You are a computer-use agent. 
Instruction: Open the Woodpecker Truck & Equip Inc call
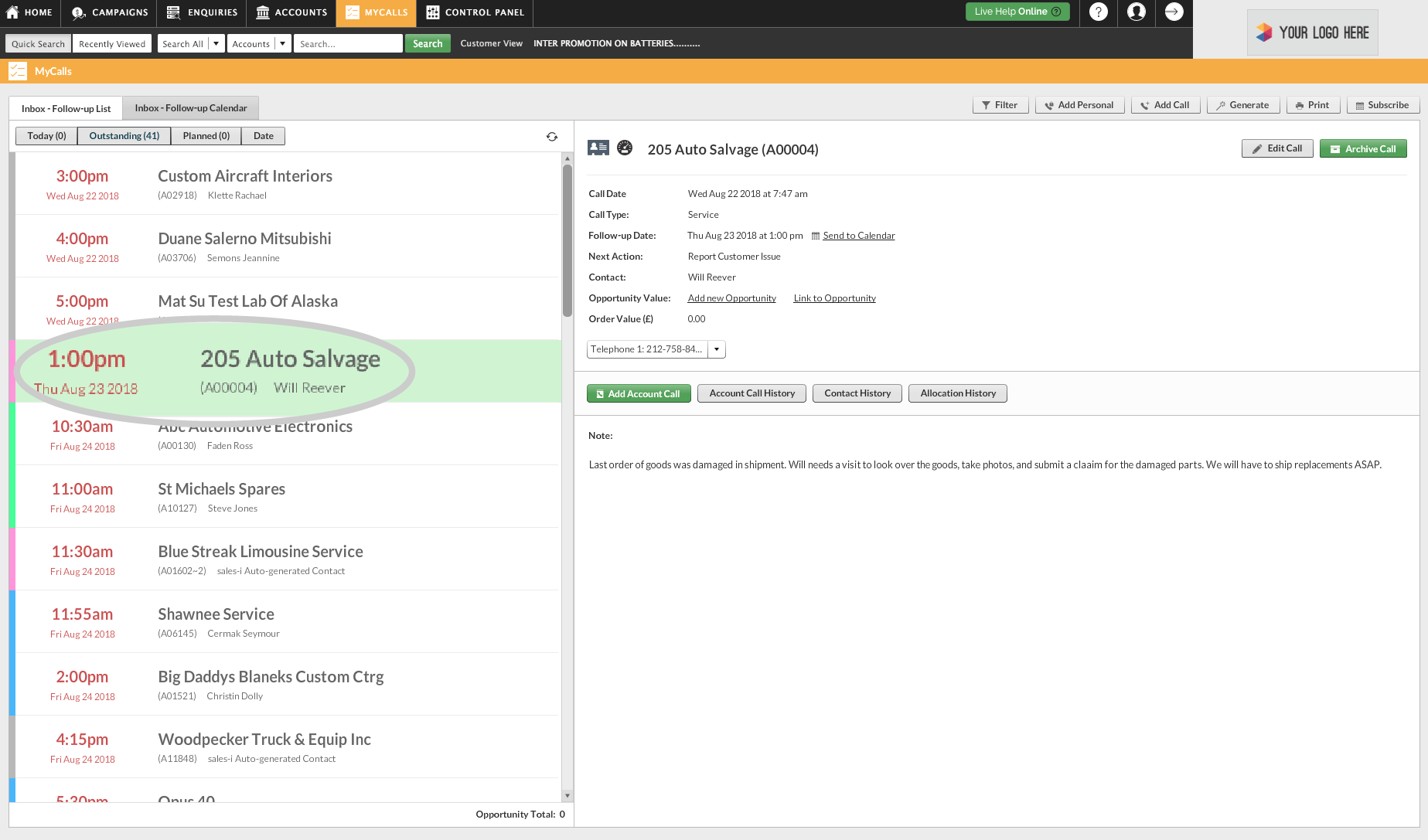coord(287,747)
